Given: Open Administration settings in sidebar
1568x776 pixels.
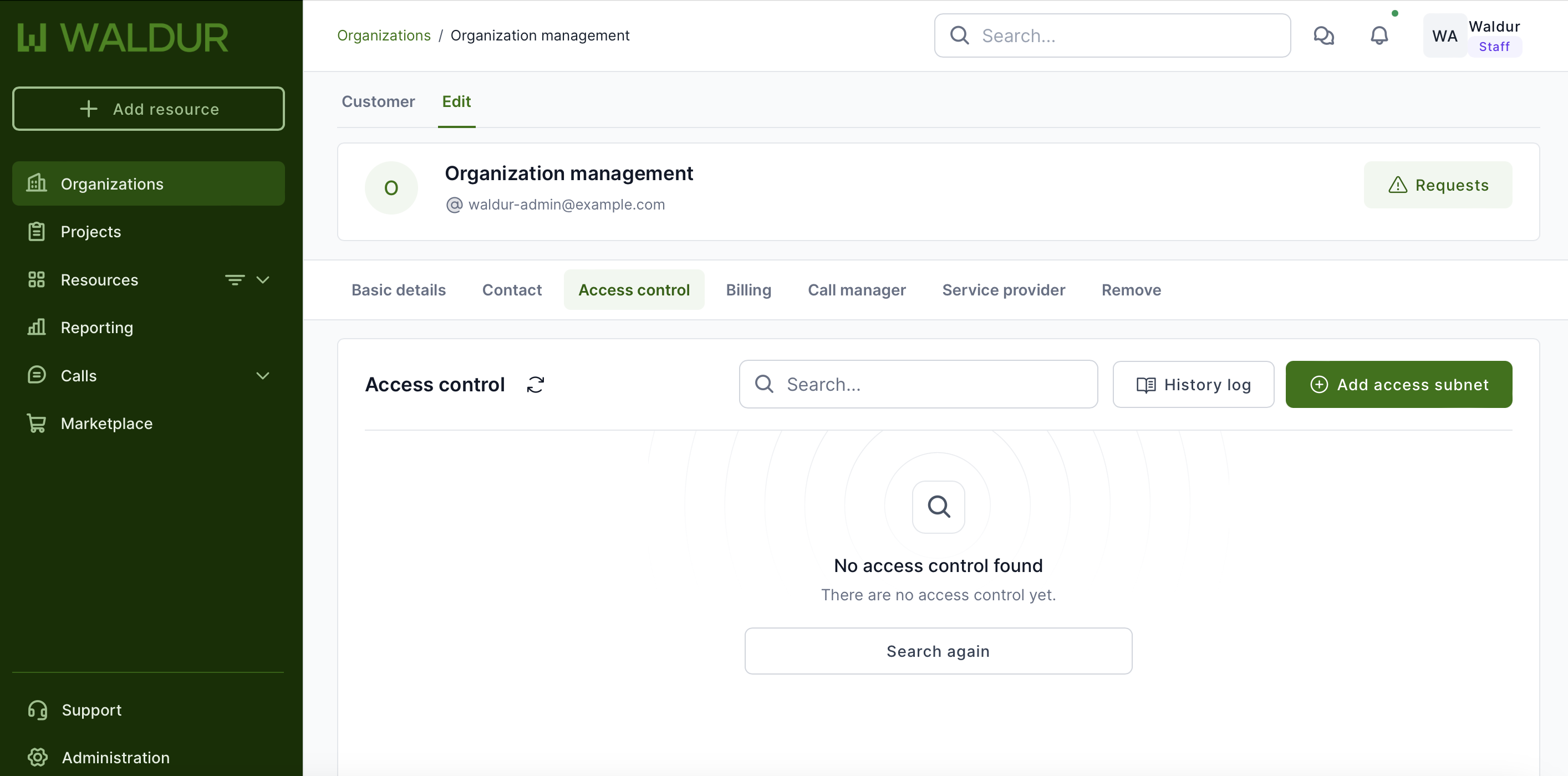Looking at the screenshot, I should (116, 758).
